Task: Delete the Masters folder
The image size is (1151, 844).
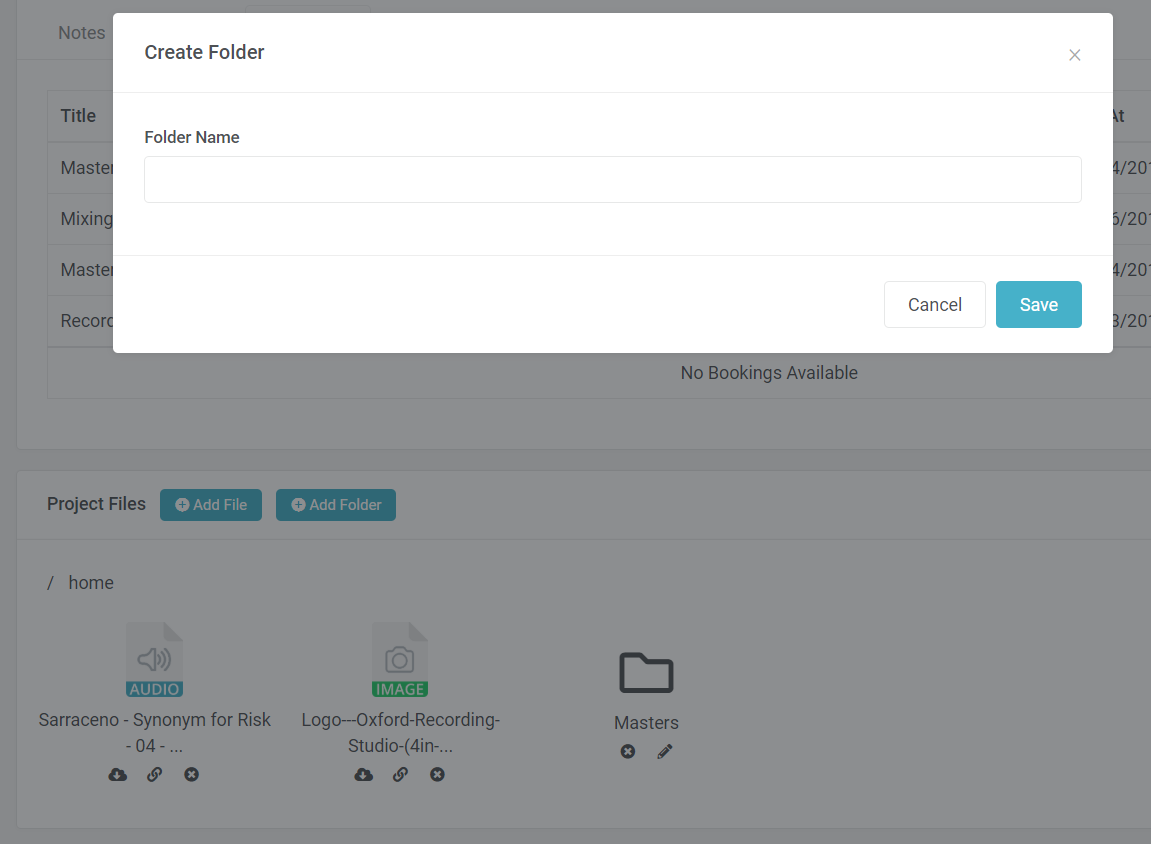Action: pos(628,752)
